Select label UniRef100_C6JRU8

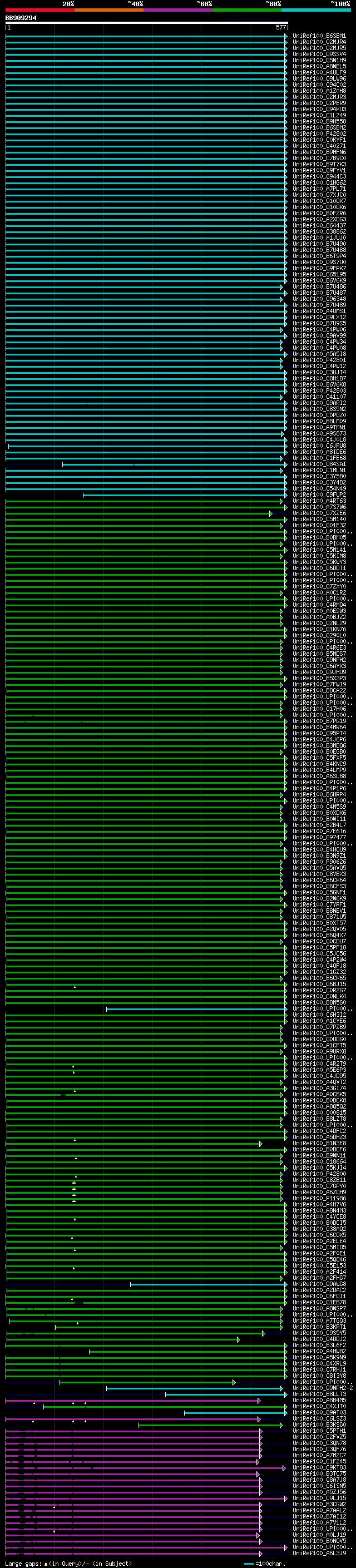(x=319, y=446)
